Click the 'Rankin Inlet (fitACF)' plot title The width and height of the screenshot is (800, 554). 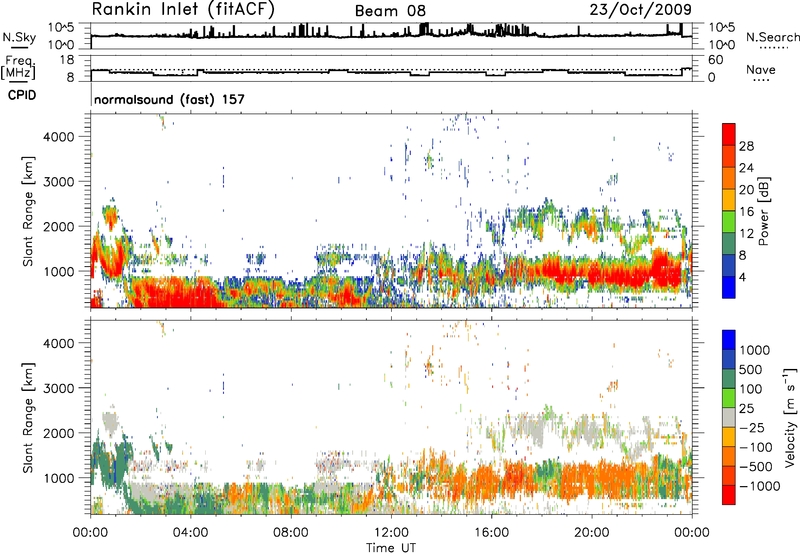[x=183, y=10]
